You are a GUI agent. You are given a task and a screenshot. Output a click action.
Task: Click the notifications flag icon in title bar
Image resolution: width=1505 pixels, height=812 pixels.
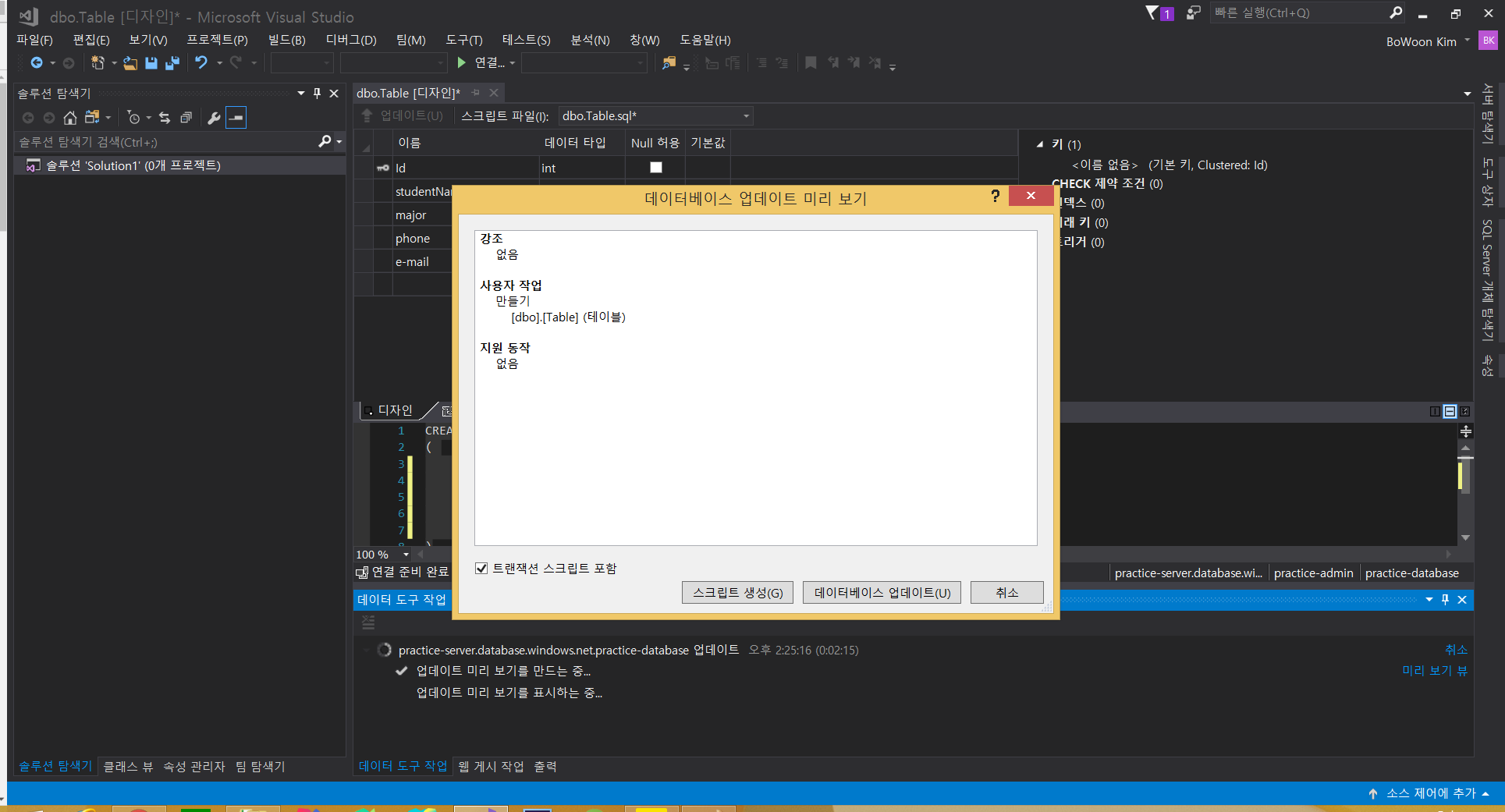point(1152,12)
